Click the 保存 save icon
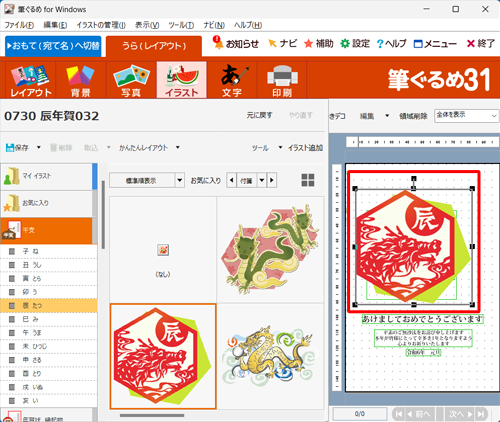This screenshot has width=500, height=422. point(17,147)
